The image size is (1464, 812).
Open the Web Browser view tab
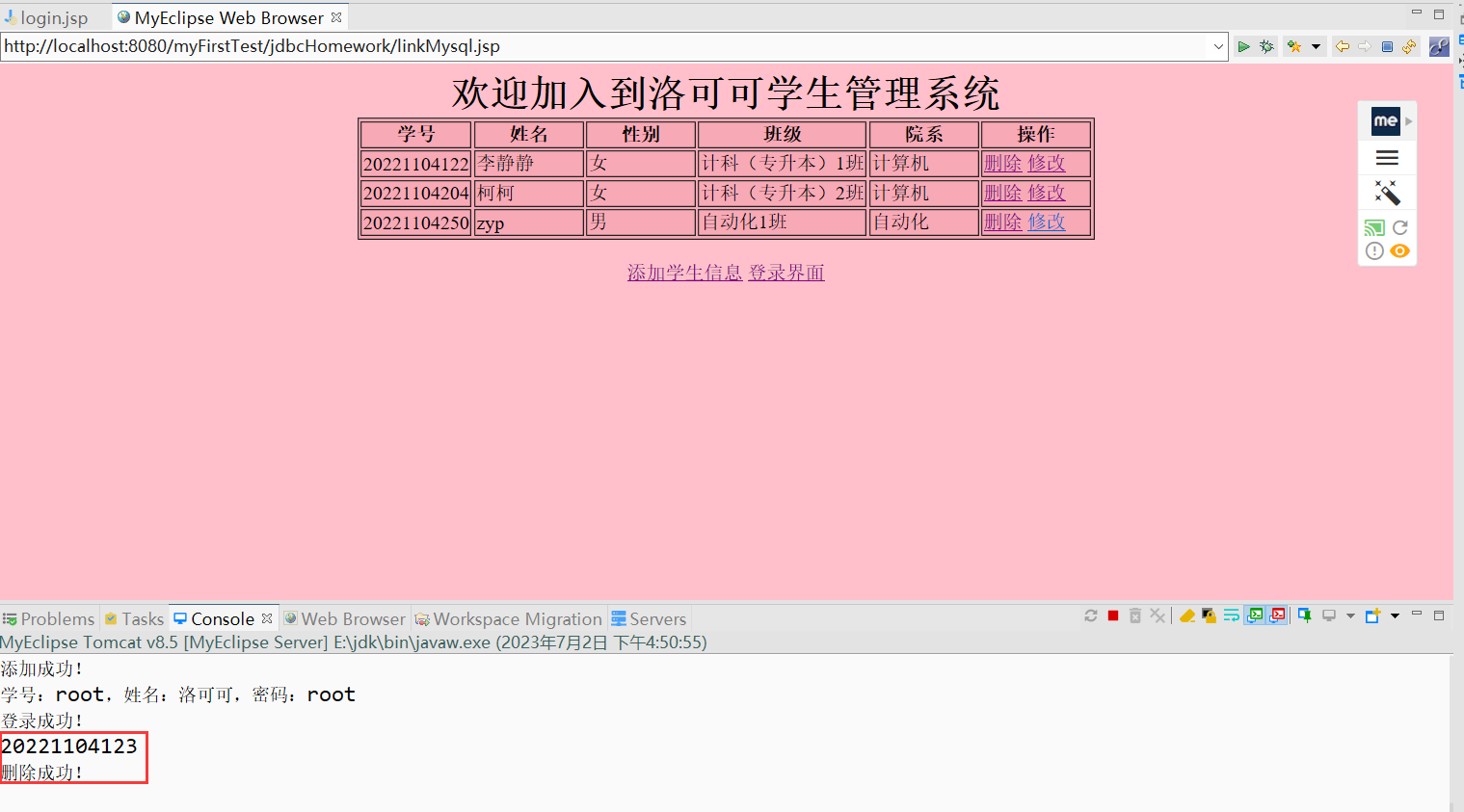coord(345,618)
